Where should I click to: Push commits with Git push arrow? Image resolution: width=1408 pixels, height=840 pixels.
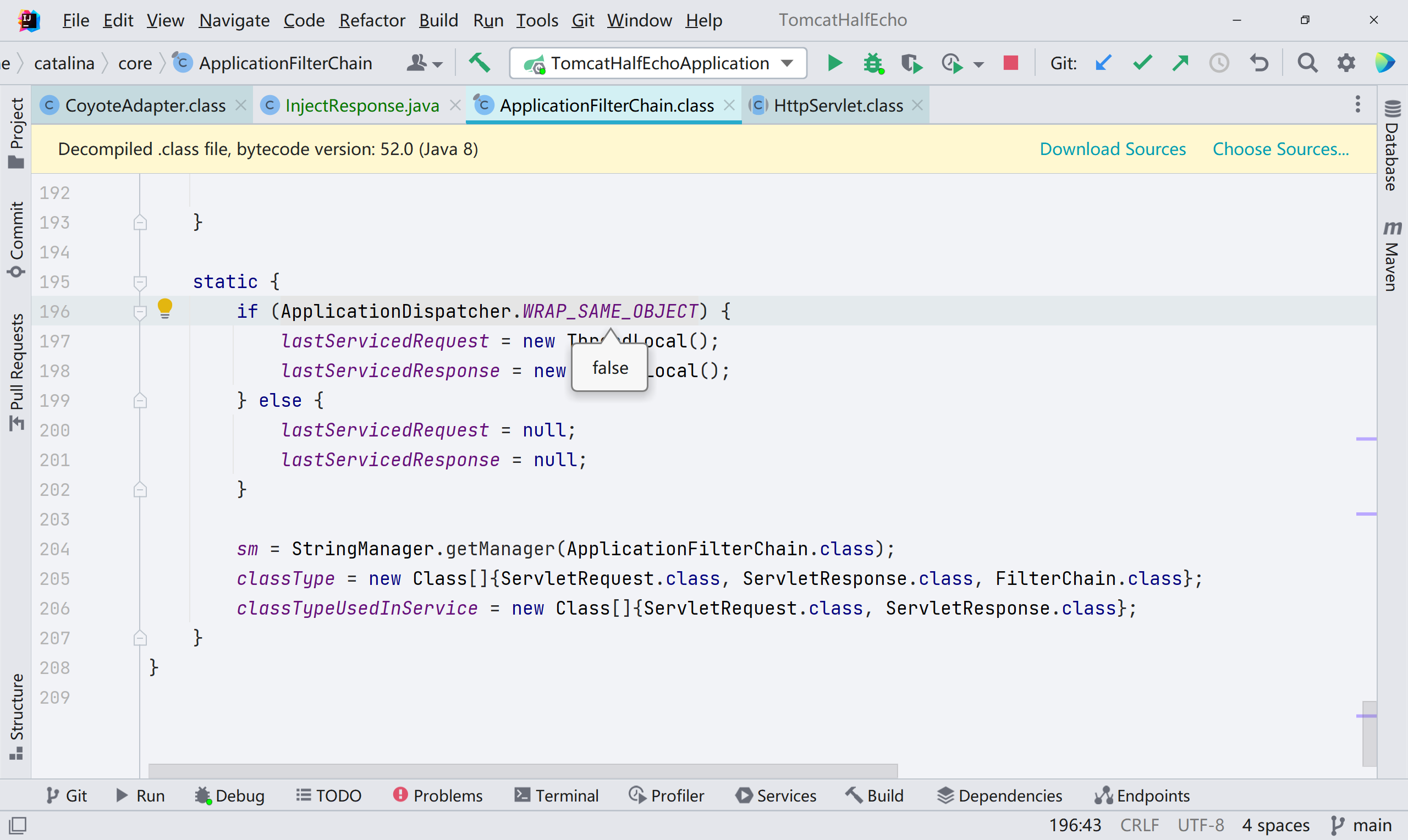[x=1180, y=63]
